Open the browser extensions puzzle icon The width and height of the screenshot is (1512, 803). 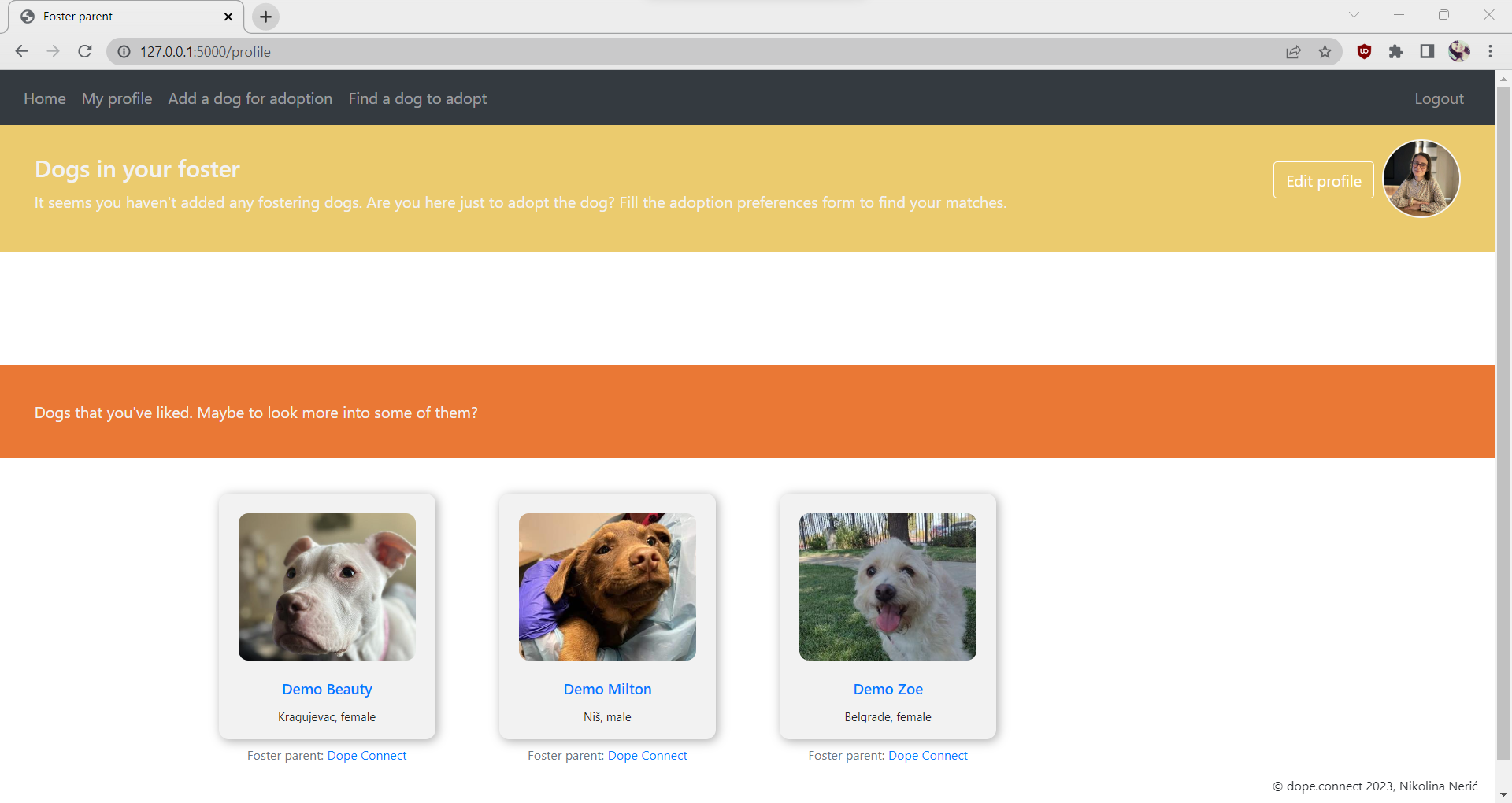(1396, 51)
